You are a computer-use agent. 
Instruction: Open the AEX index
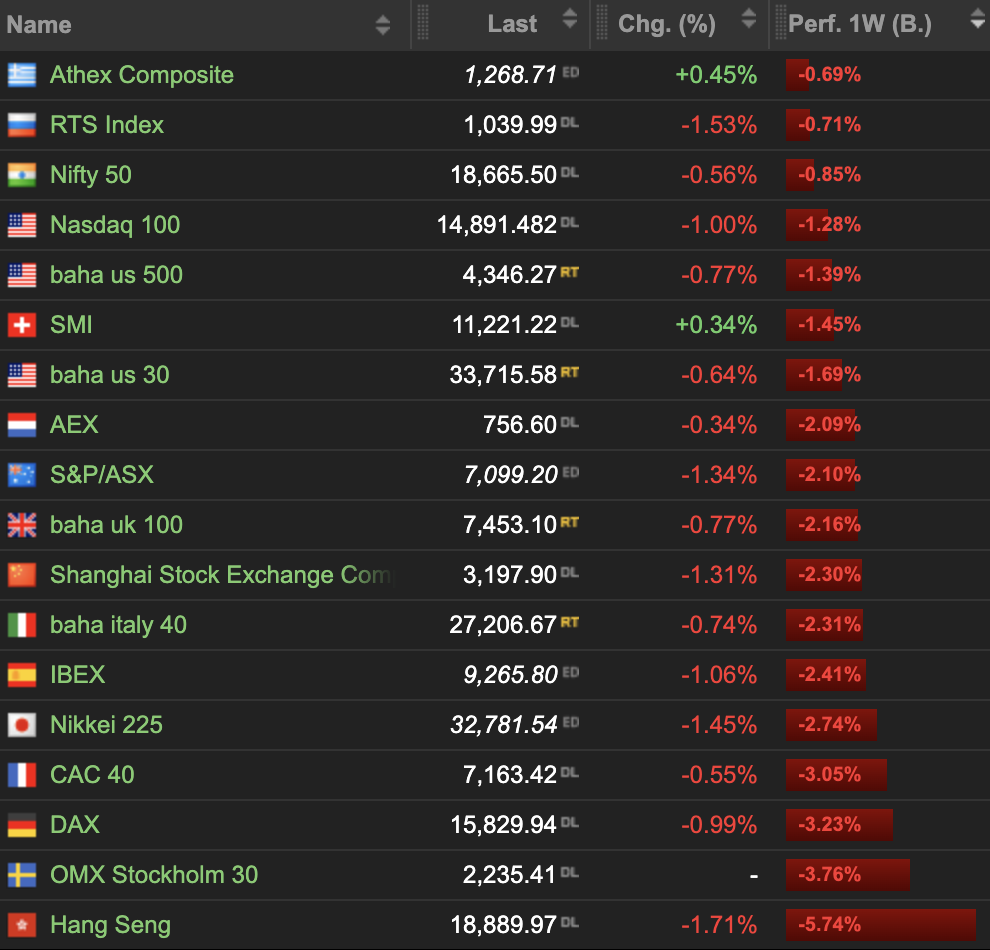click(75, 425)
